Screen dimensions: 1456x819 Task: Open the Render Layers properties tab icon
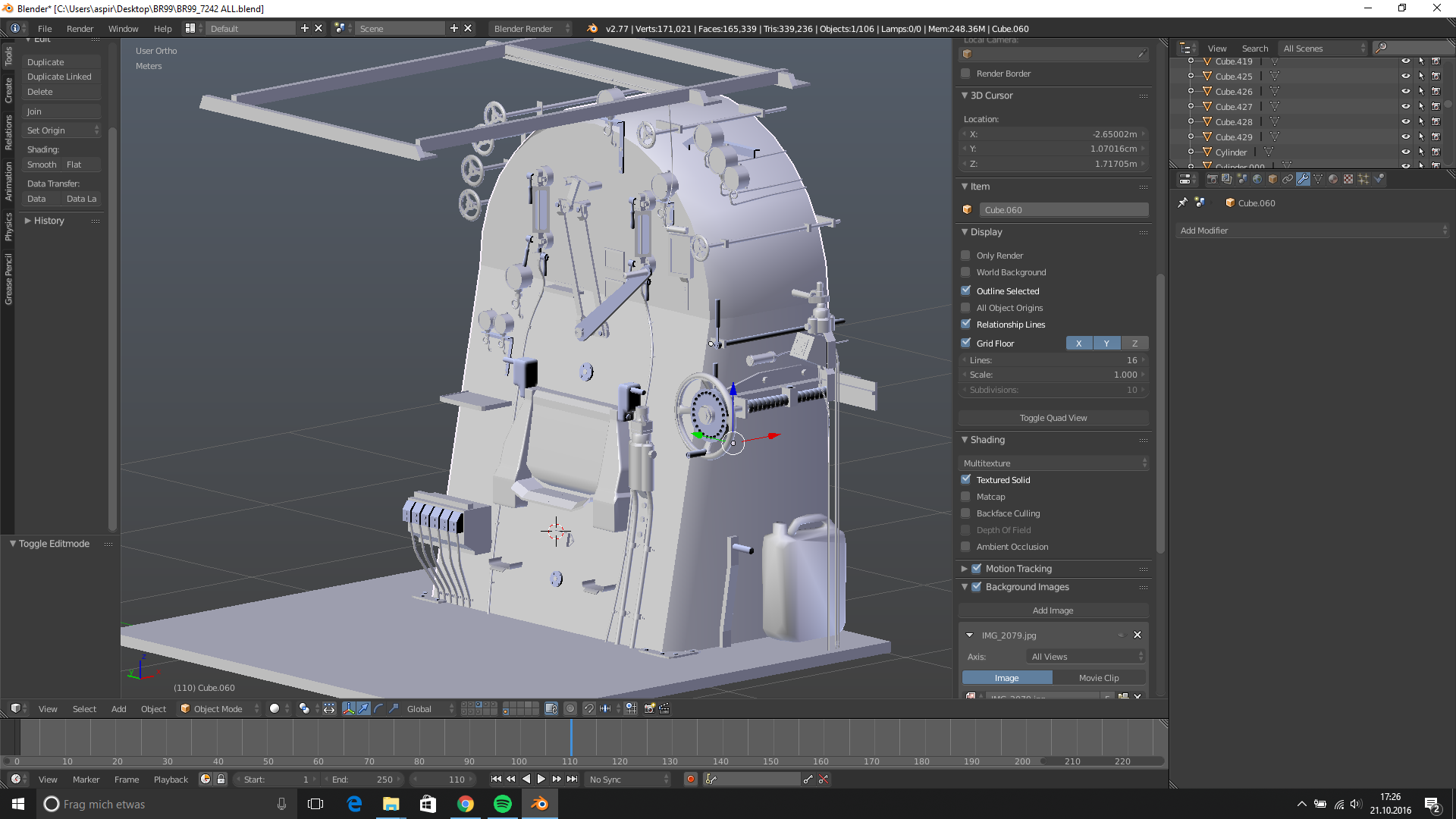(1227, 179)
